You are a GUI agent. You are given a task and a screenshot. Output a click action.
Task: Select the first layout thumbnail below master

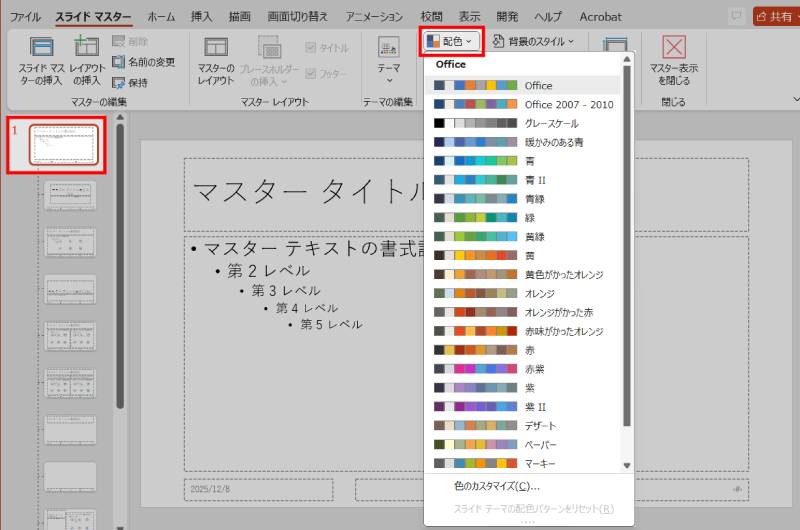point(70,196)
